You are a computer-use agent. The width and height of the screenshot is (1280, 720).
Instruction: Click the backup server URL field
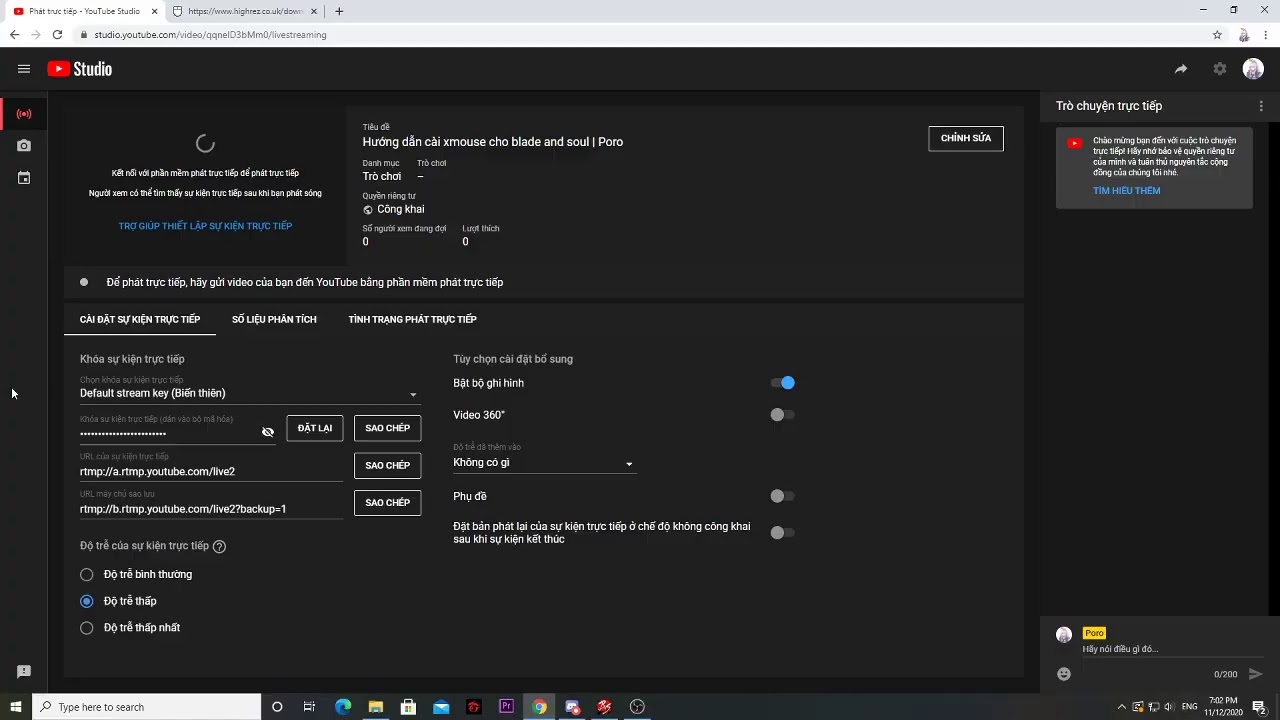(211, 509)
